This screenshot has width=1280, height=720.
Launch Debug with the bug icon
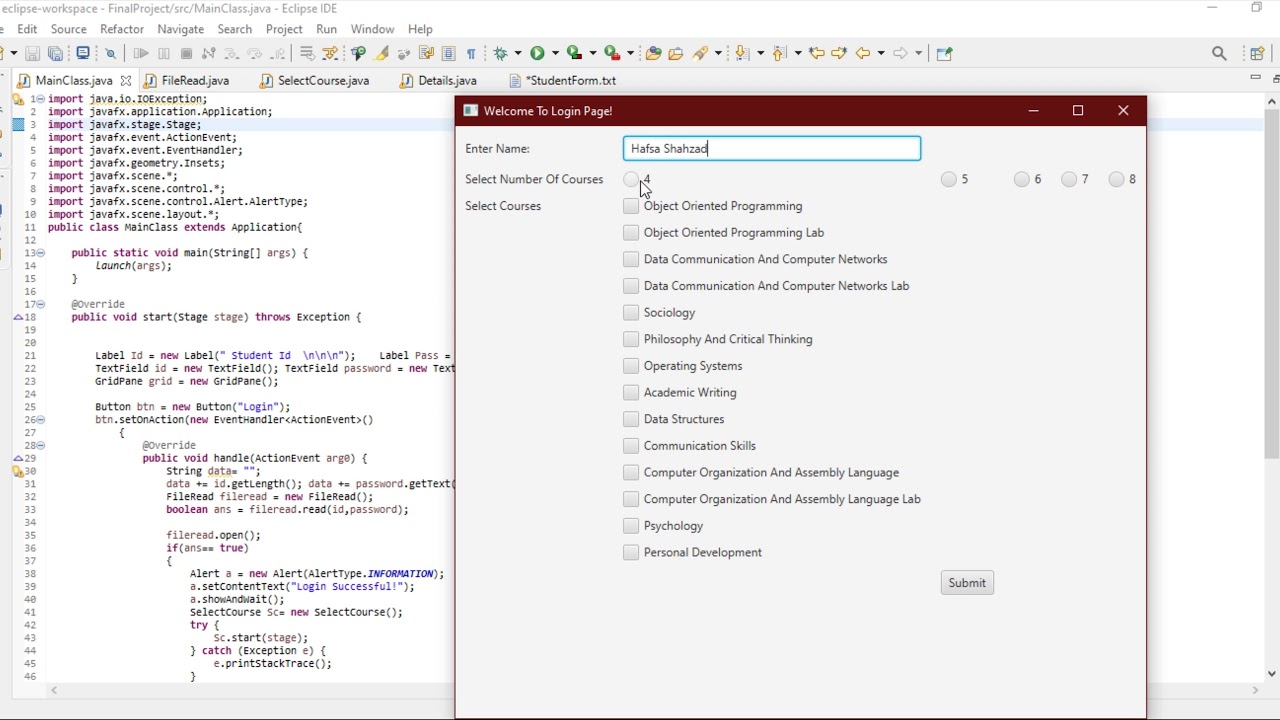point(500,54)
